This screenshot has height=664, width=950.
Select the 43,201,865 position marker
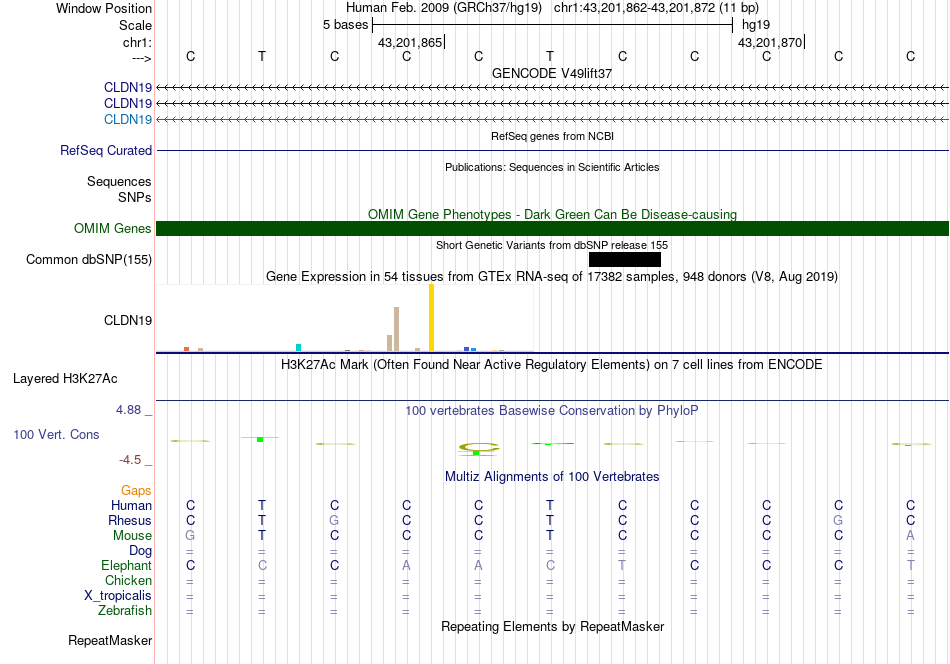[410, 42]
